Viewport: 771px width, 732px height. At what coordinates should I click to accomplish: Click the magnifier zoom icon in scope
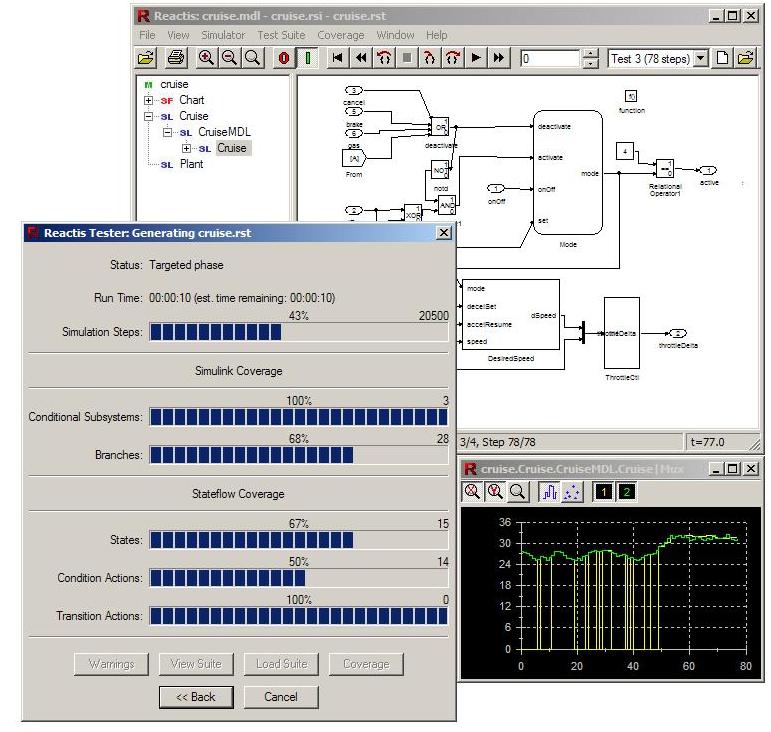(x=517, y=492)
